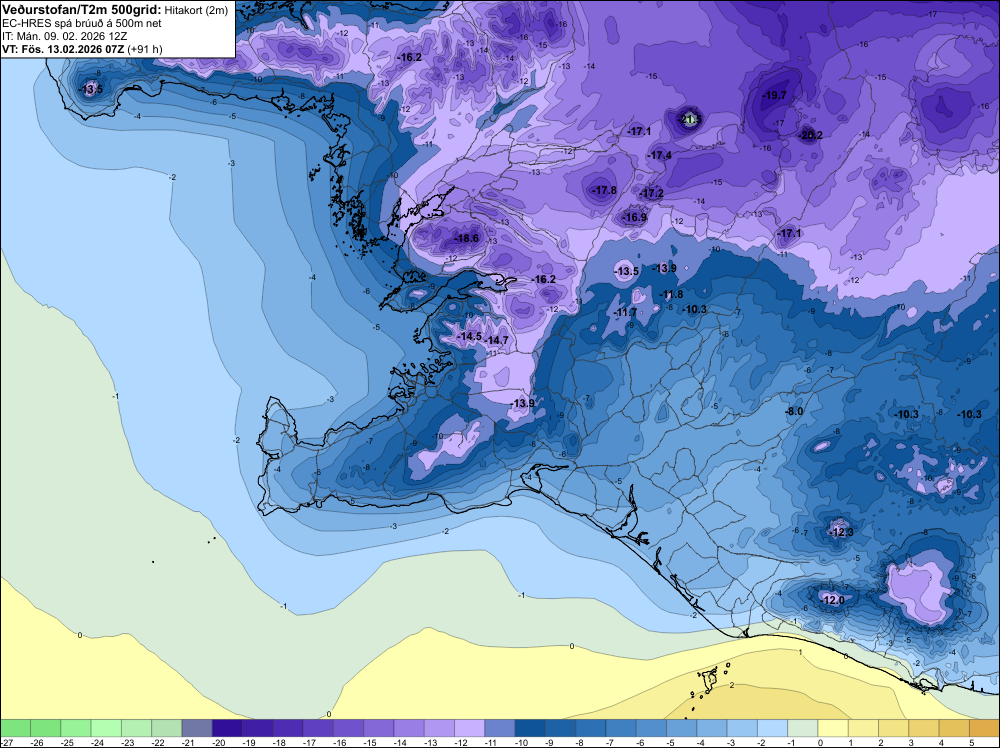Select the -18.6 temperature value

click(x=466, y=238)
